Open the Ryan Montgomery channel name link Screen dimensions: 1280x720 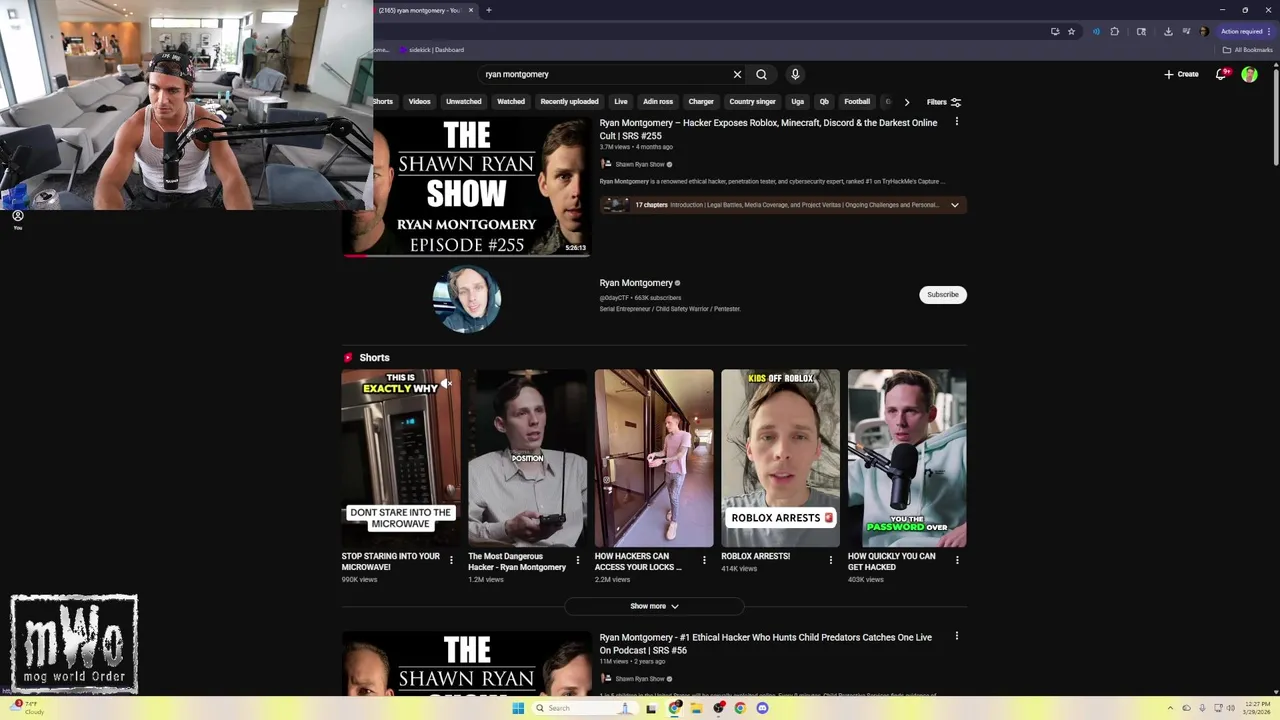click(x=636, y=283)
